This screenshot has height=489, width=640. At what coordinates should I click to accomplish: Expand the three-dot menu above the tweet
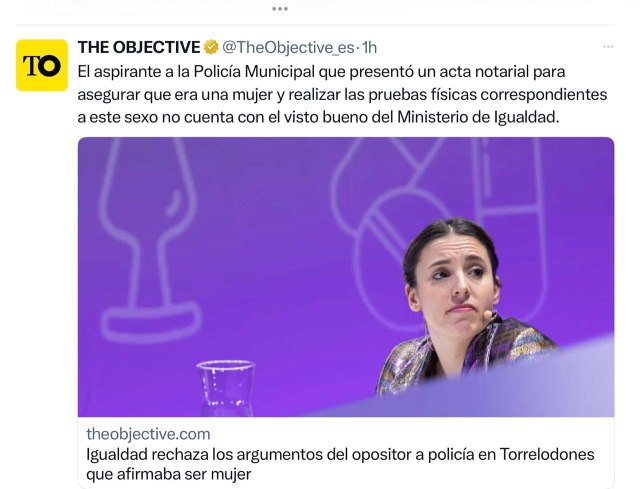[x=280, y=9]
